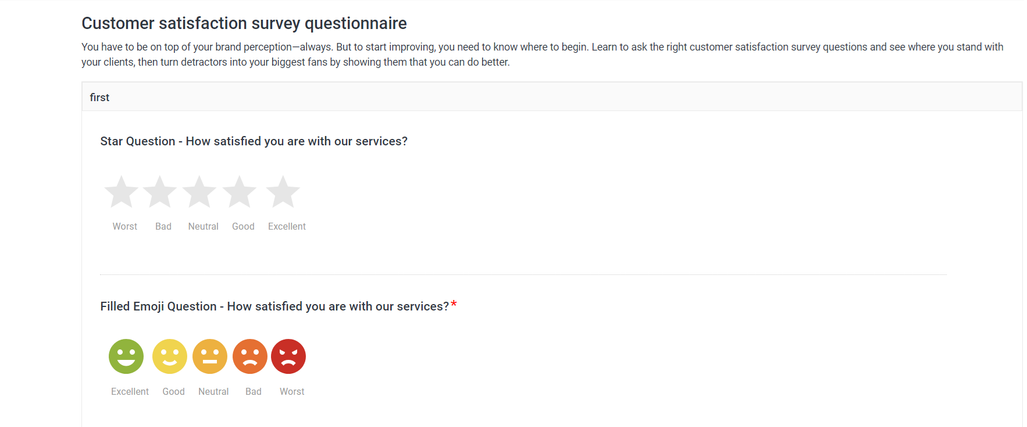Select the first star rated Worst
This screenshot has width=1027, height=427.
coord(122,192)
